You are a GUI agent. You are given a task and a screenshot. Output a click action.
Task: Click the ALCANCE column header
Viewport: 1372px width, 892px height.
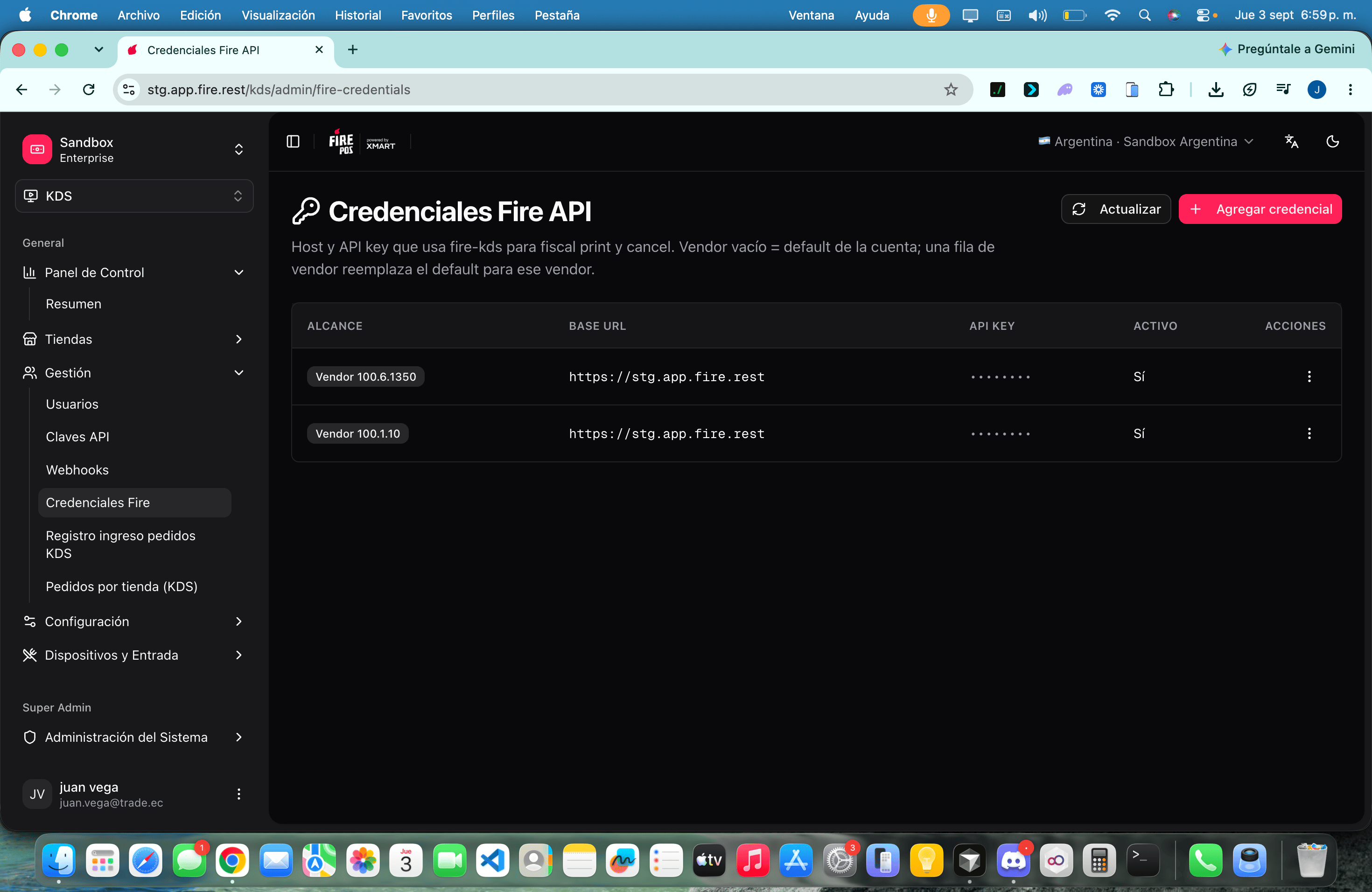pos(334,326)
